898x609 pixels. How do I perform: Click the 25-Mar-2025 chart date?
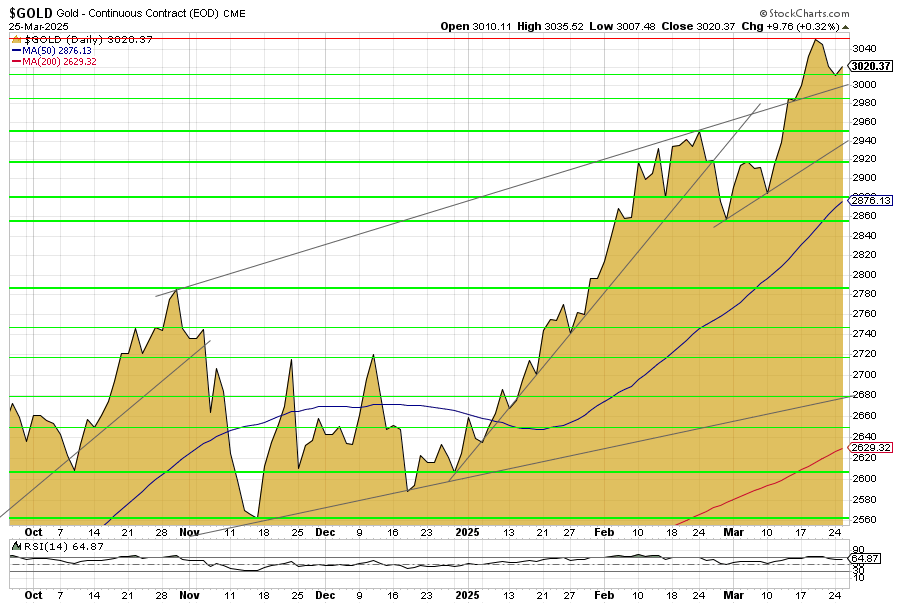pos(36,27)
